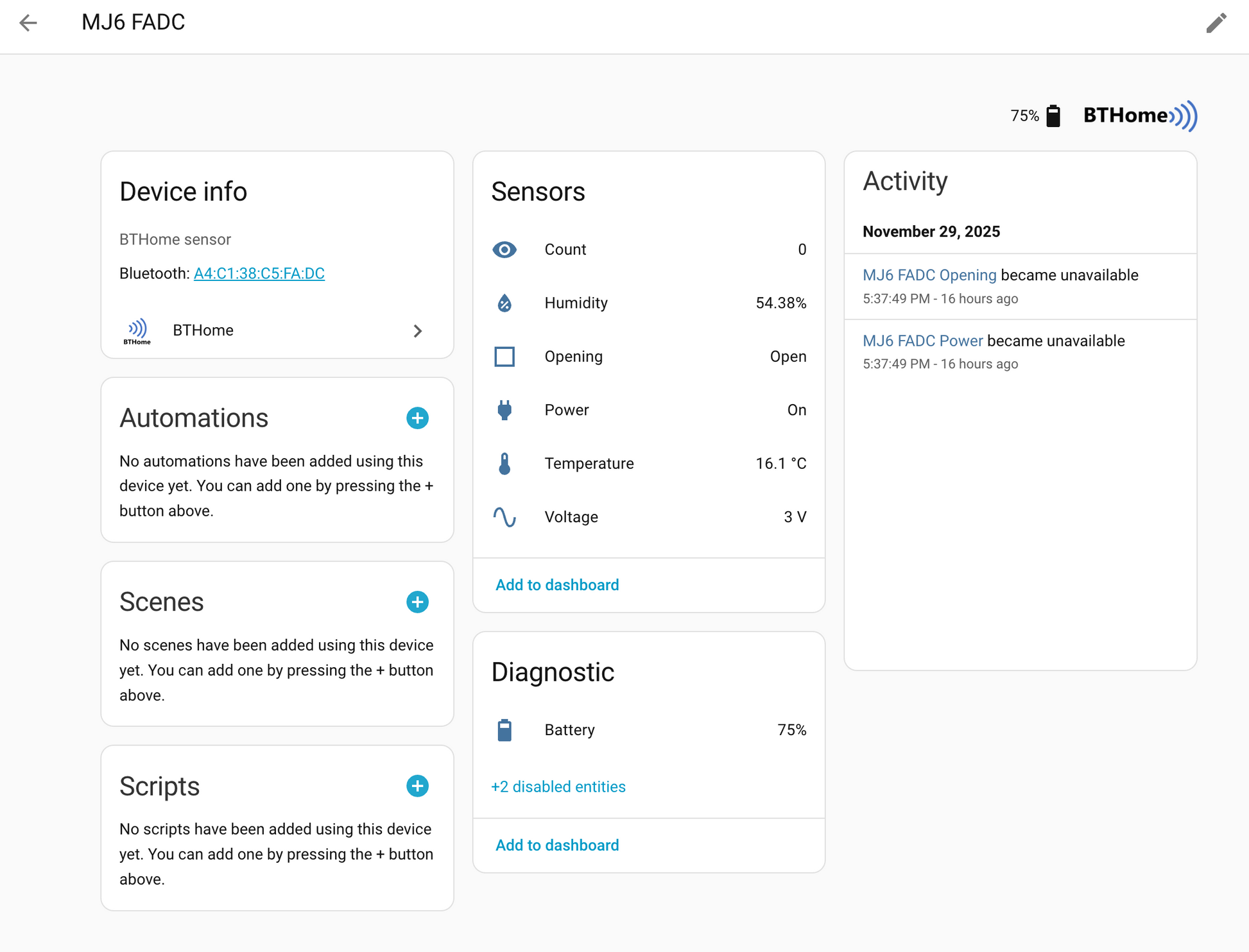Open the MJ6 FADC Opening activity link
The width and height of the screenshot is (1249, 952).
point(929,275)
